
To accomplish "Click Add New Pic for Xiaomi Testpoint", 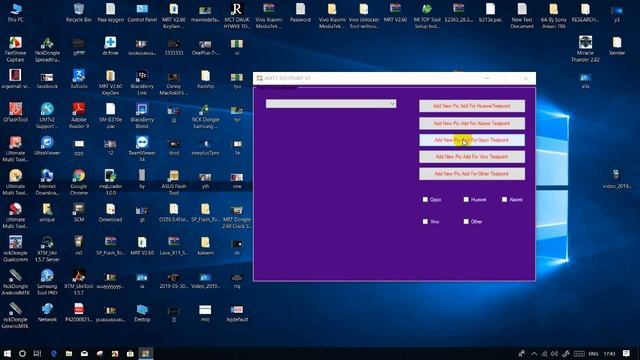I will pos(472,123).
